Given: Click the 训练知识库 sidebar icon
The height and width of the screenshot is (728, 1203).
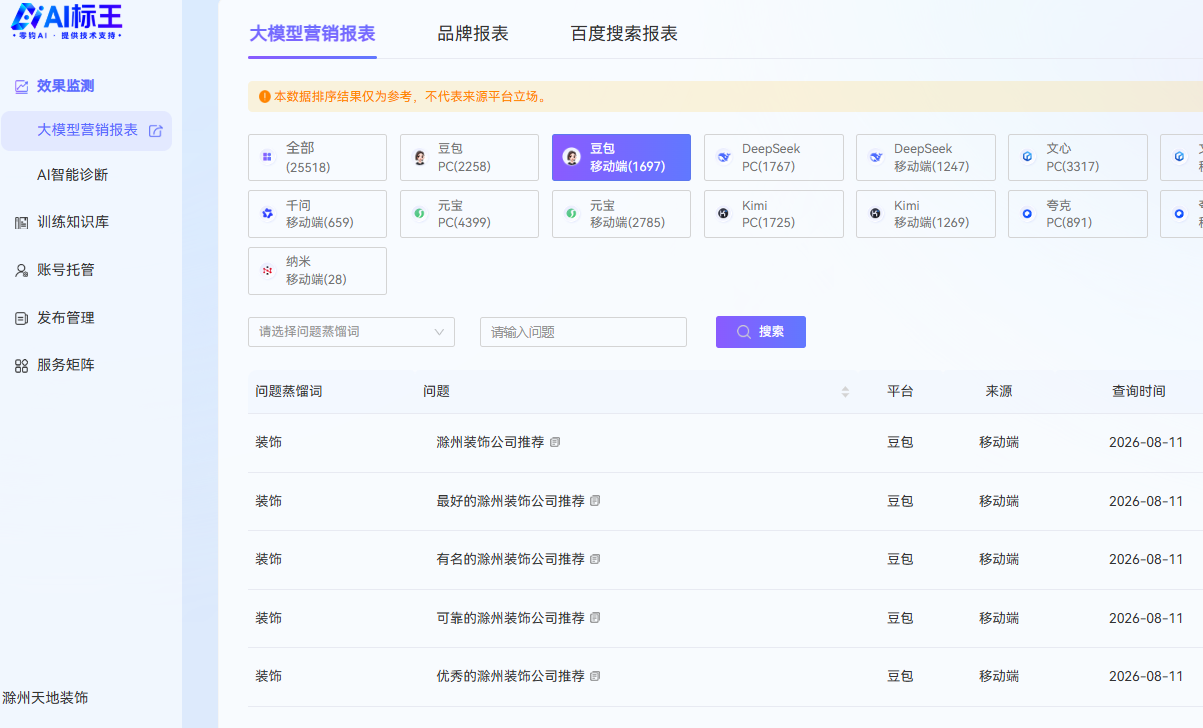Looking at the screenshot, I should [21, 223].
